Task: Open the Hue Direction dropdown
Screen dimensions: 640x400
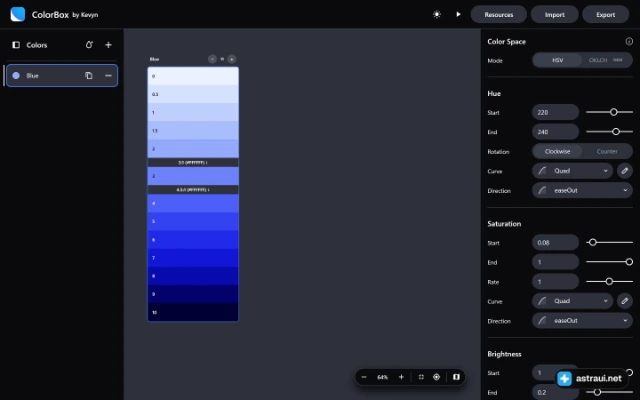Action: 582,191
